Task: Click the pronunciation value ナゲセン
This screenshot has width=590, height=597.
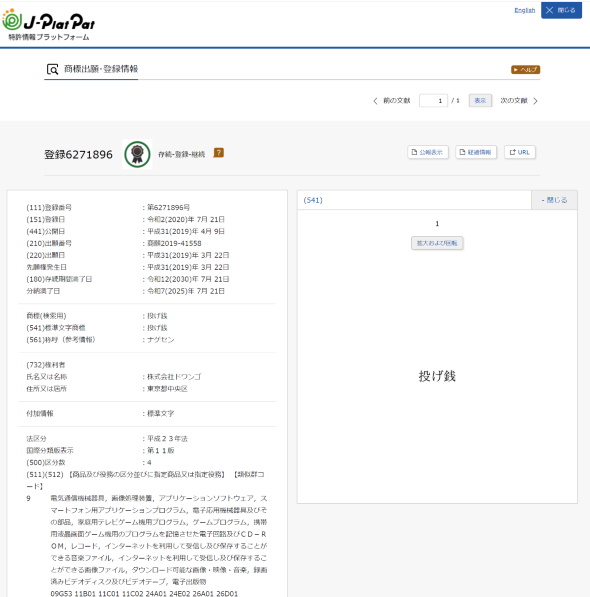Action: click(161, 340)
